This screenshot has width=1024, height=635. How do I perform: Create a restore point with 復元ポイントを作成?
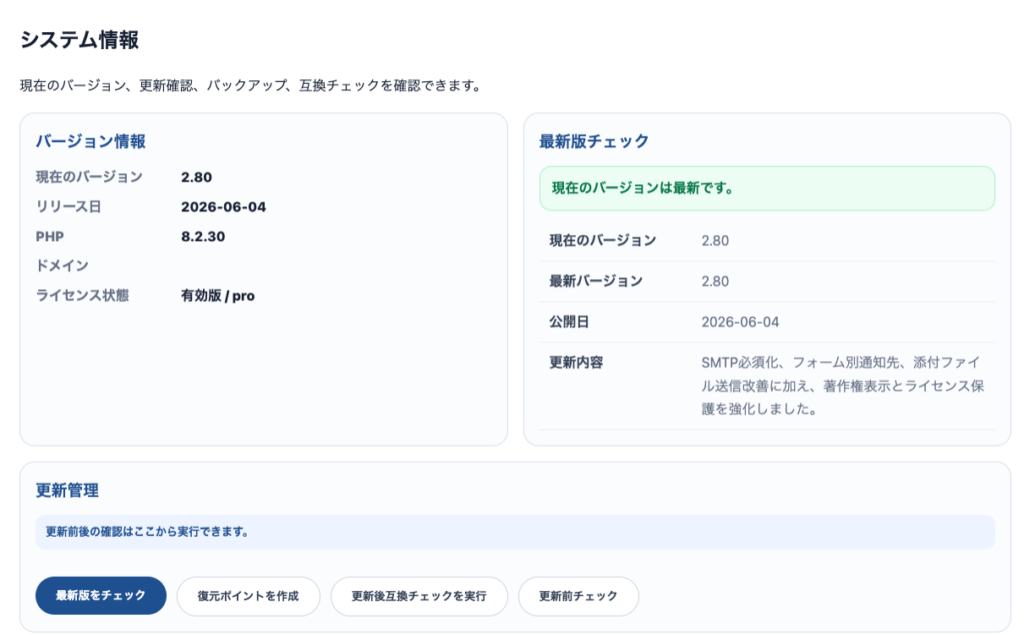point(248,596)
